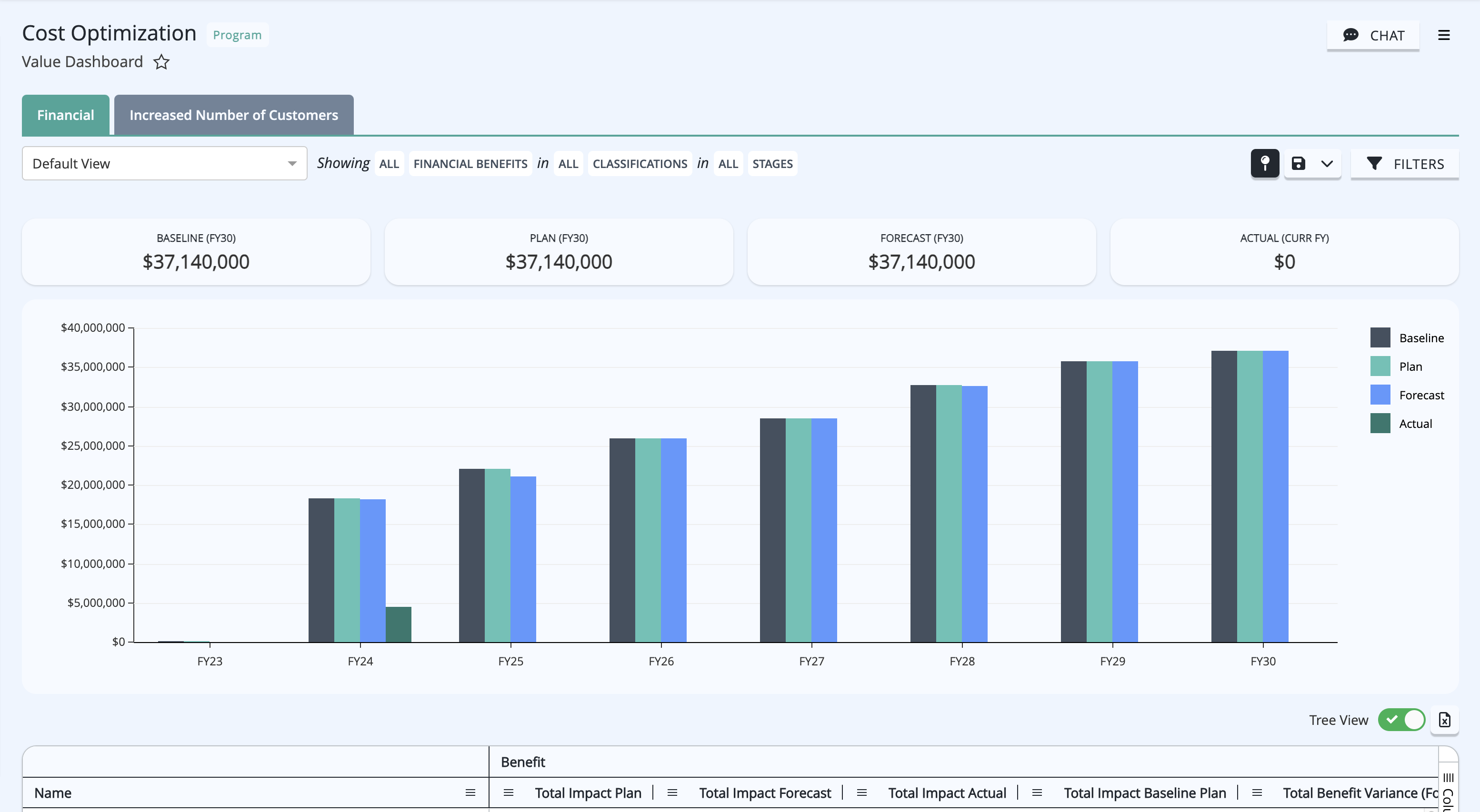Open the Total Impact Forecast column menu icon
The height and width of the screenshot is (812, 1480).
[x=672, y=793]
